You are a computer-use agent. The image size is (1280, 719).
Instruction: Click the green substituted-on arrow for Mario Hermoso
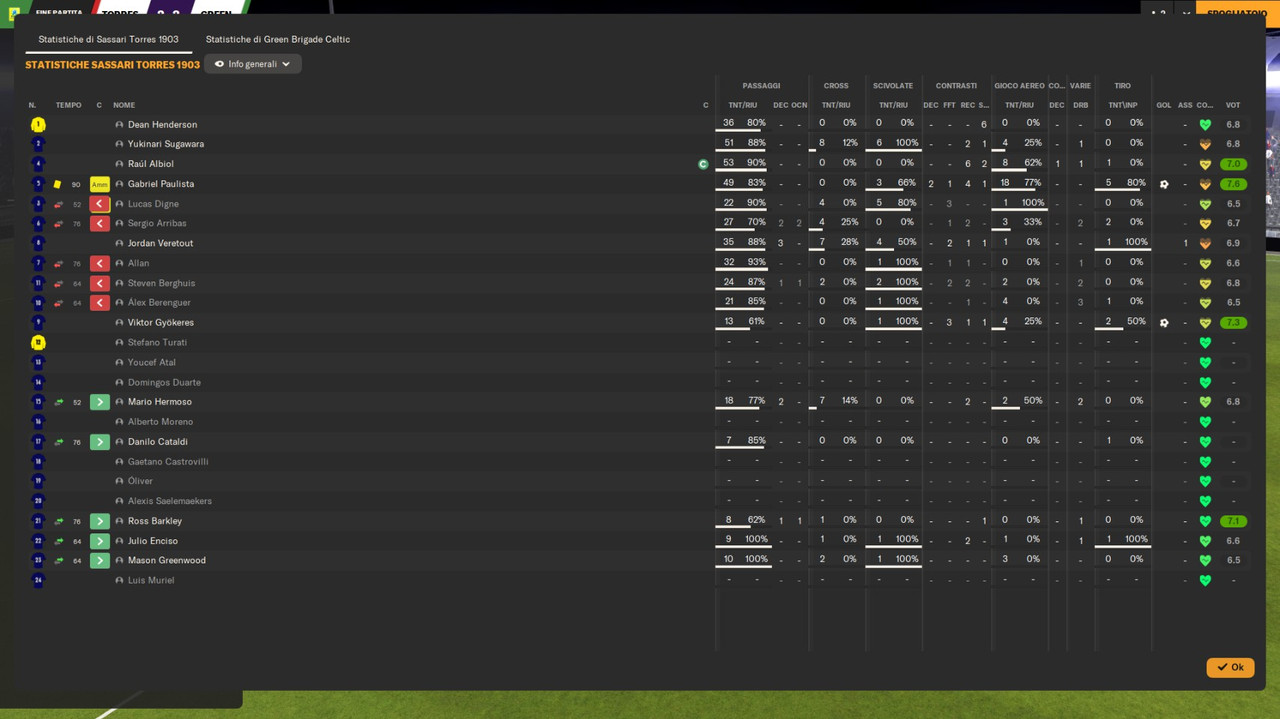point(100,402)
